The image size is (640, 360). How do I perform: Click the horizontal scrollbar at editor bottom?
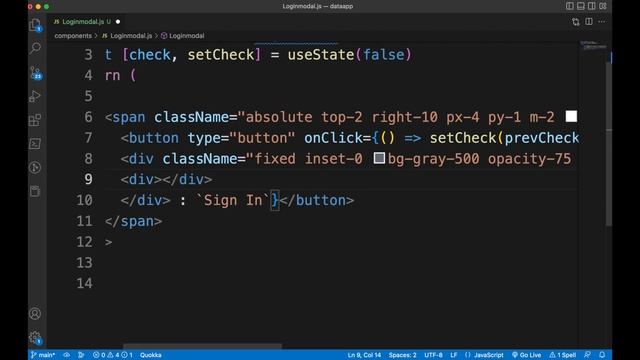[x=202, y=346]
